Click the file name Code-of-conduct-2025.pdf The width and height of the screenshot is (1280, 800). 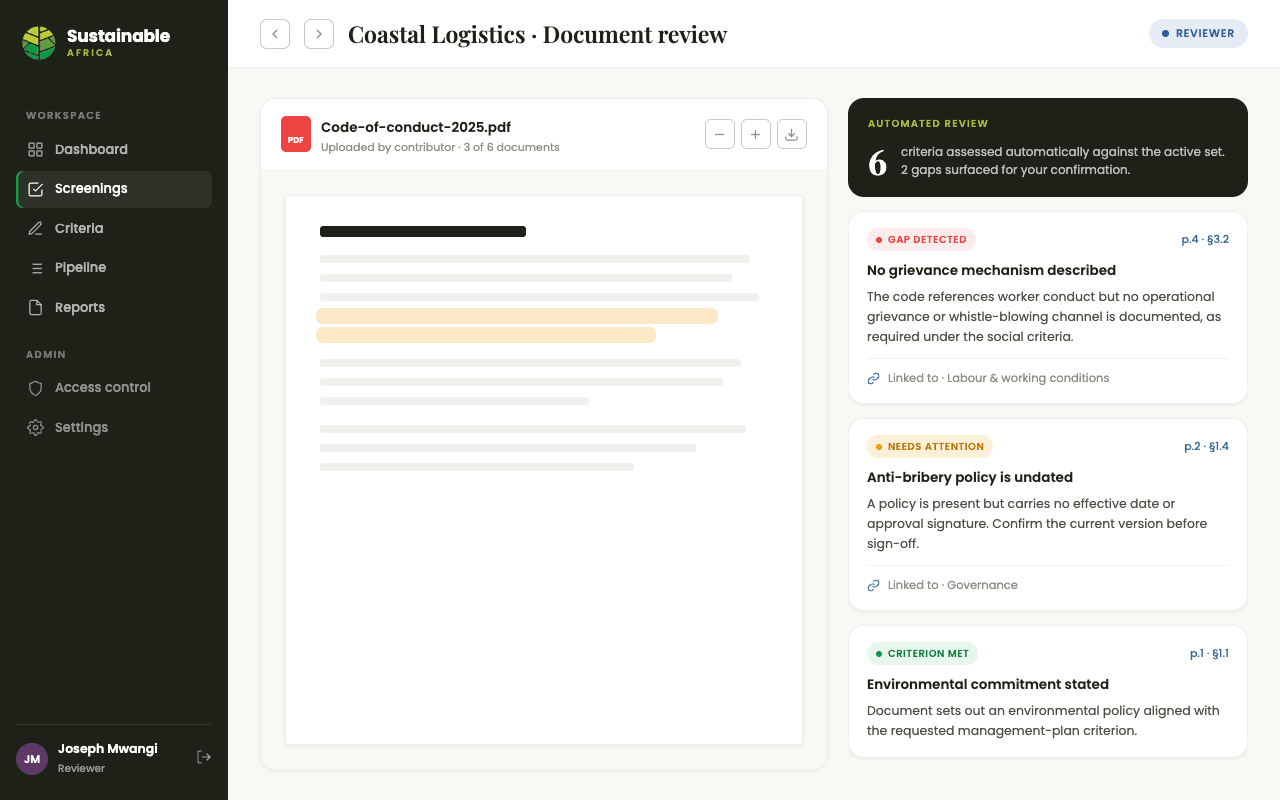(416, 127)
